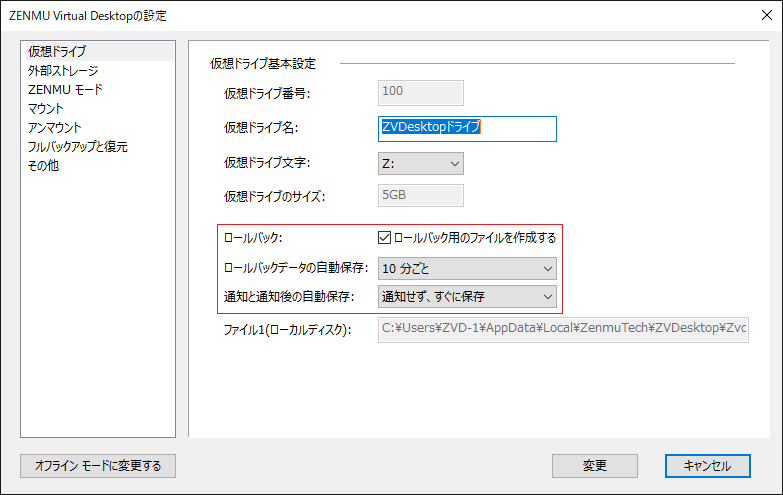Open the 外部ストレージ settings page
This screenshot has width=783, height=495.
pos(63,70)
